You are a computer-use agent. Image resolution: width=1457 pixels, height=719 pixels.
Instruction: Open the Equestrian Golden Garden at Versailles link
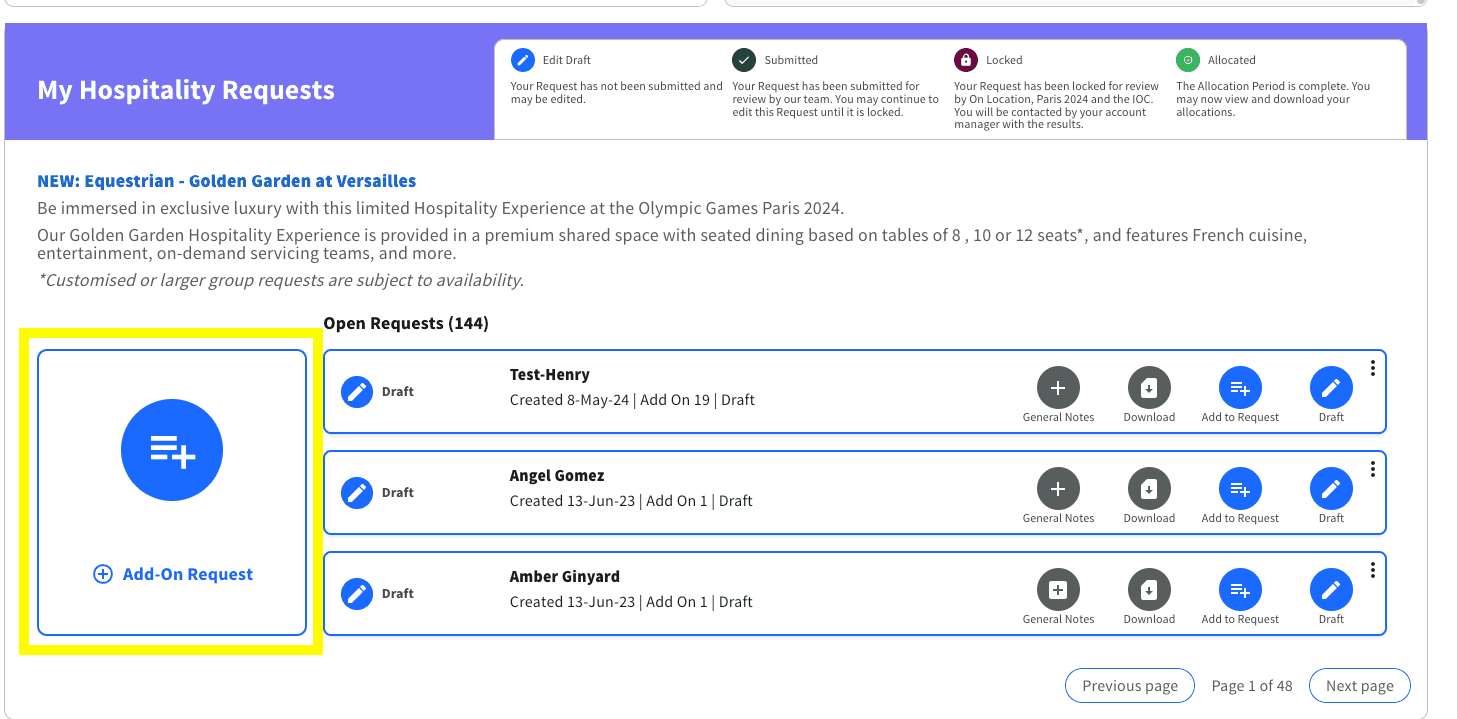pyautogui.click(x=227, y=181)
